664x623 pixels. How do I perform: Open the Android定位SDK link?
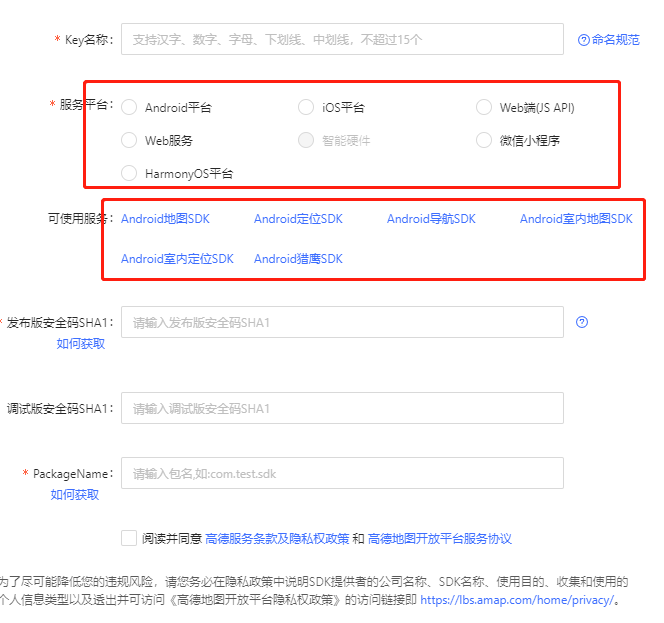tap(298, 219)
